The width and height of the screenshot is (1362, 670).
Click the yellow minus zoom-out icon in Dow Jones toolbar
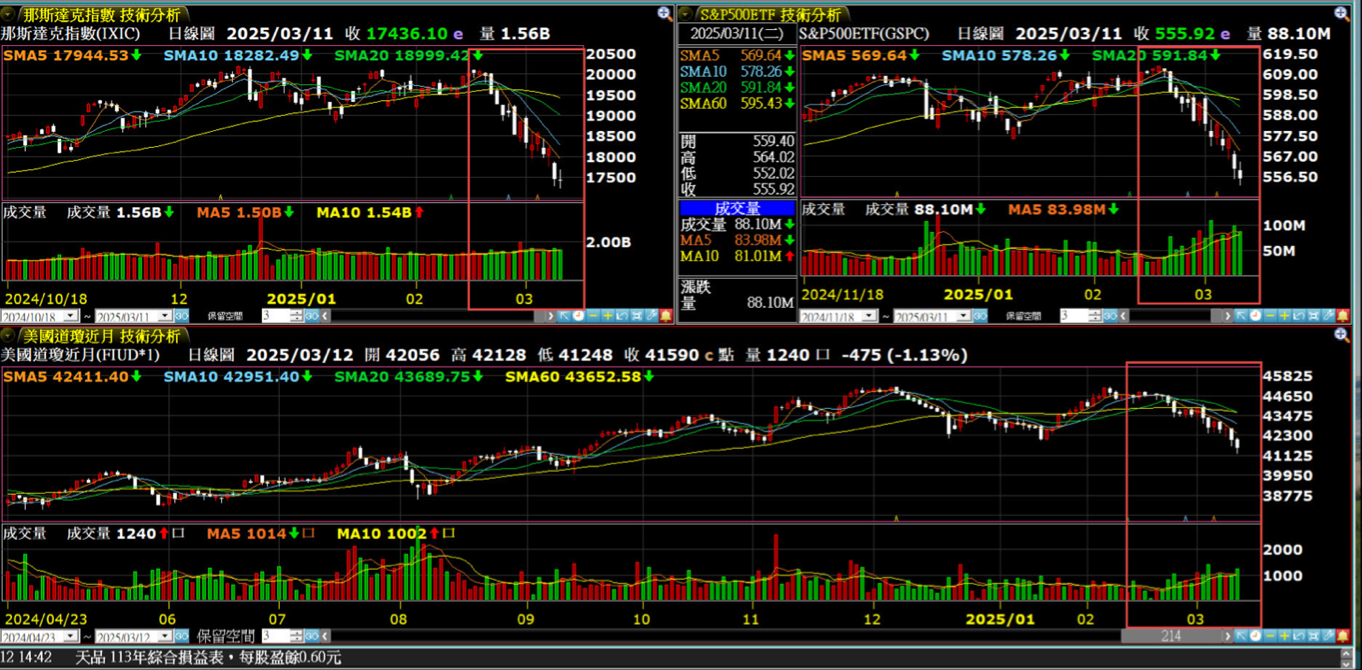tap(1270, 636)
